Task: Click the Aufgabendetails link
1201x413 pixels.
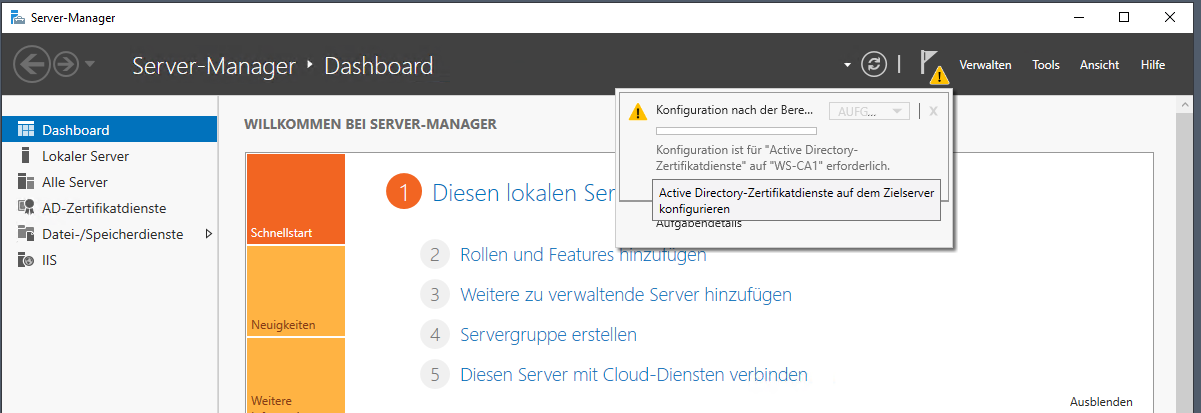Action: 698,223
